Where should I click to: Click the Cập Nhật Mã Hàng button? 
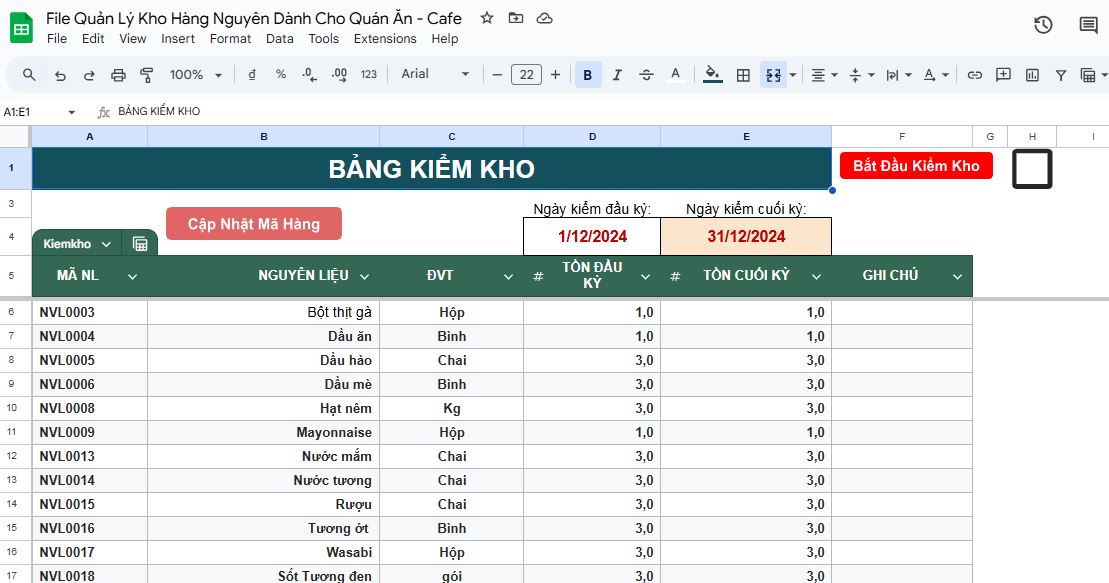[254, 224]
